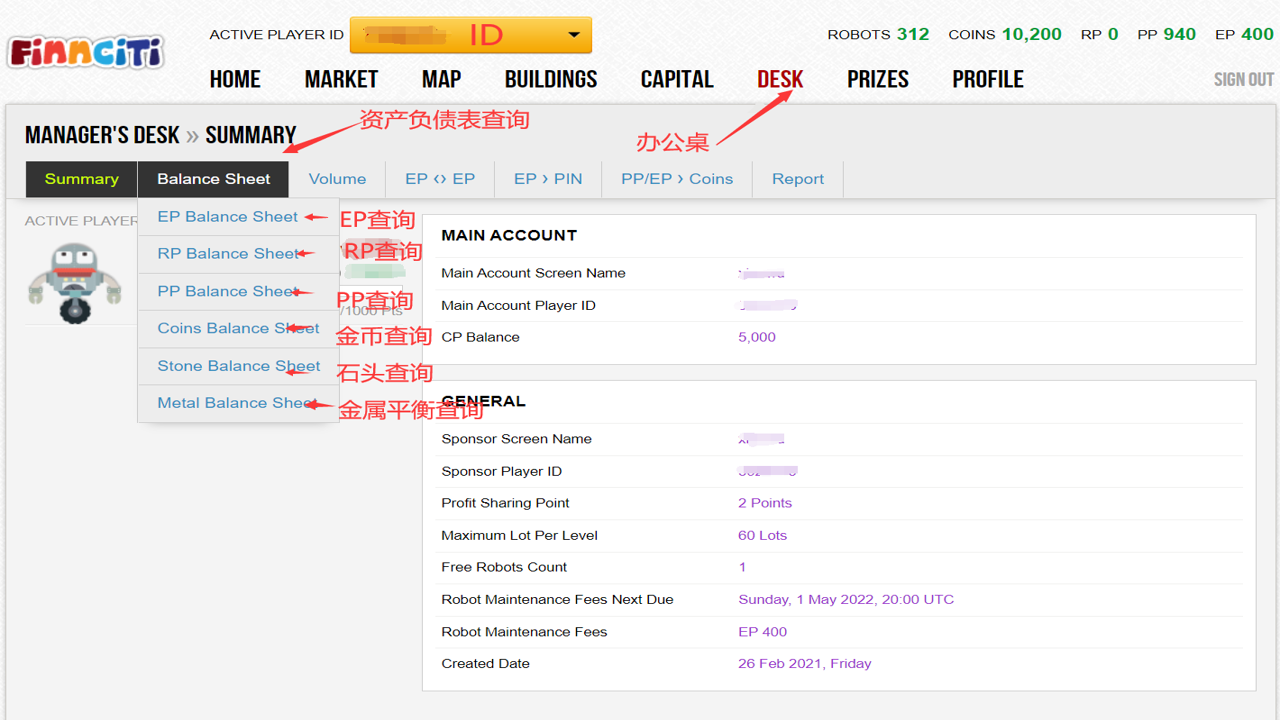The width and height of the screenshot is (1280, 720).
Task: Click the COINS 10,200 counter
Action: (x=1005, y=34)
